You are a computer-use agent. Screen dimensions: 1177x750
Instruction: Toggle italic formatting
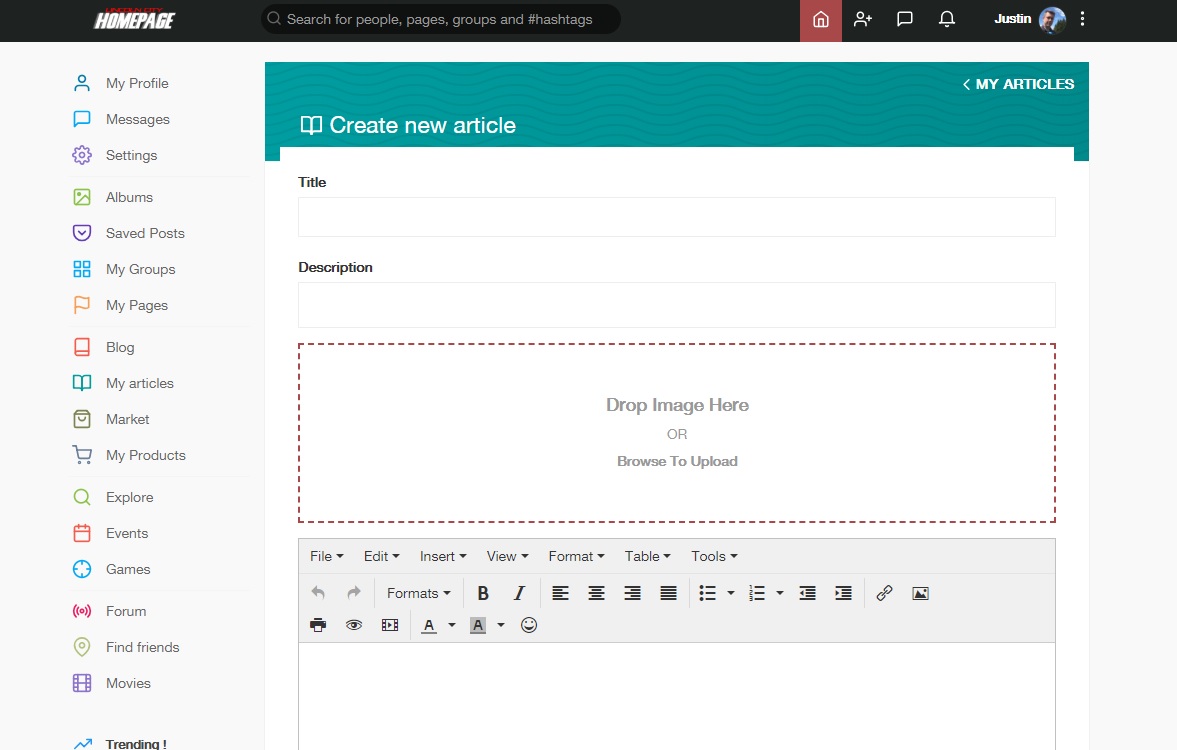(x=519, y=593)
